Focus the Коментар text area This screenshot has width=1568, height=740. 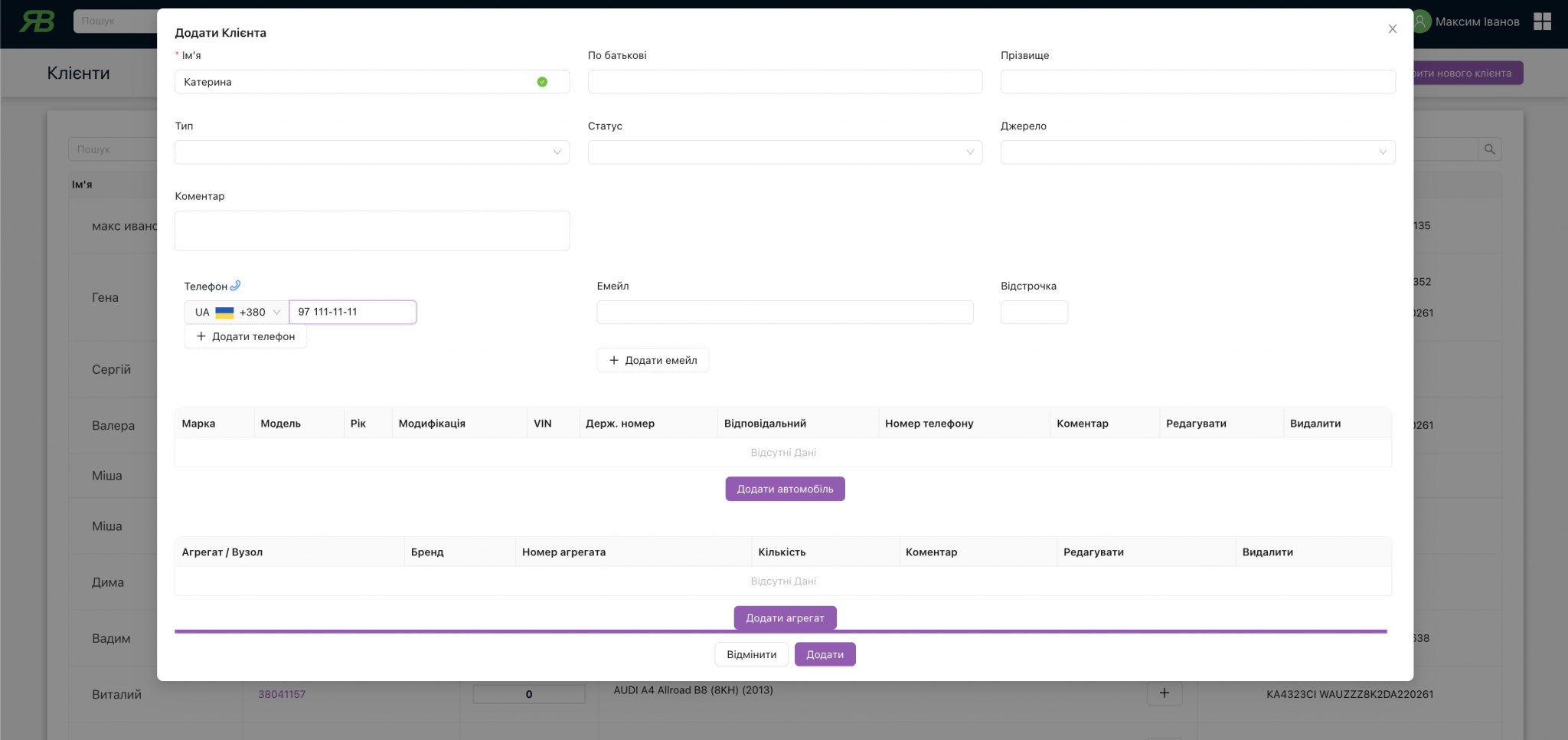coord(371,231)
